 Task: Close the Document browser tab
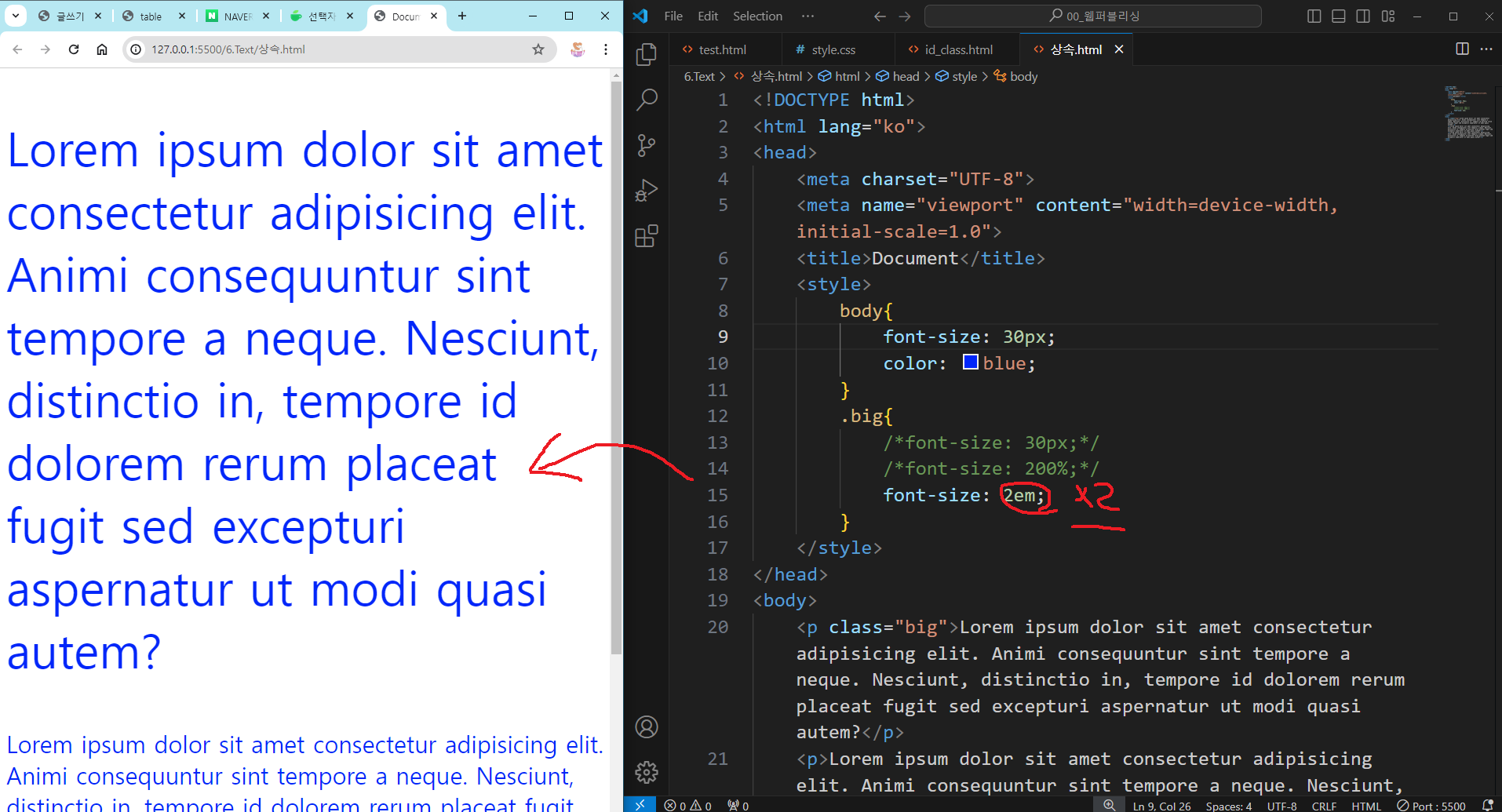click(x=434, y=16)
